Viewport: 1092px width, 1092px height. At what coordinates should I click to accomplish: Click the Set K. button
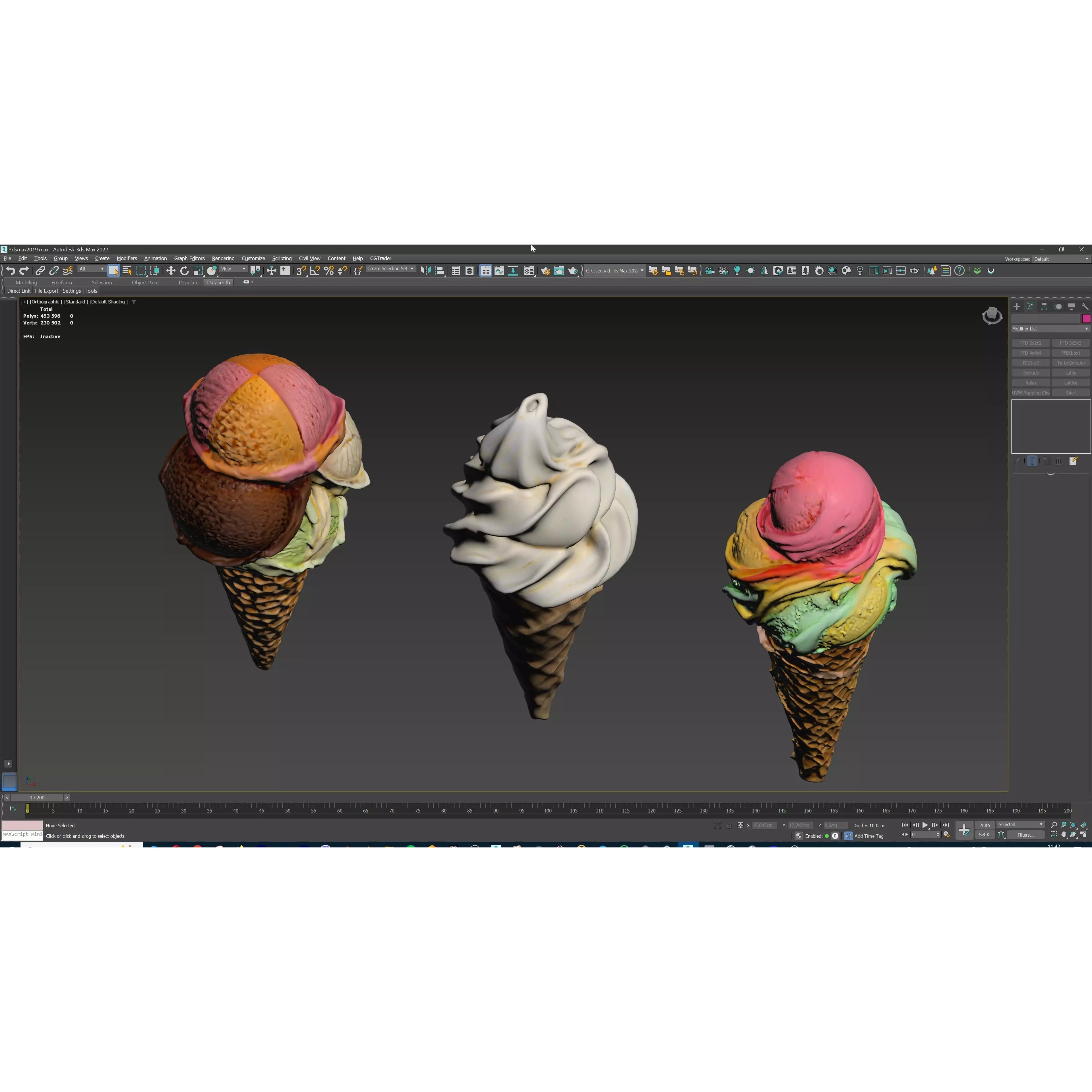point(985,835)
